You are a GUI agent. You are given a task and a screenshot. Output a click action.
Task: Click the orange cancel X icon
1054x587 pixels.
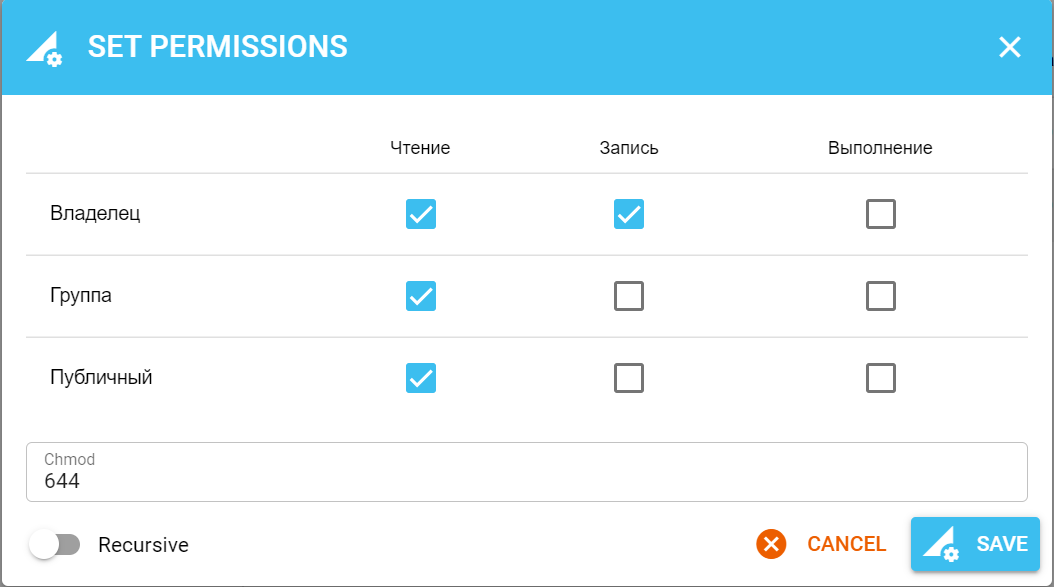[770, 544]
